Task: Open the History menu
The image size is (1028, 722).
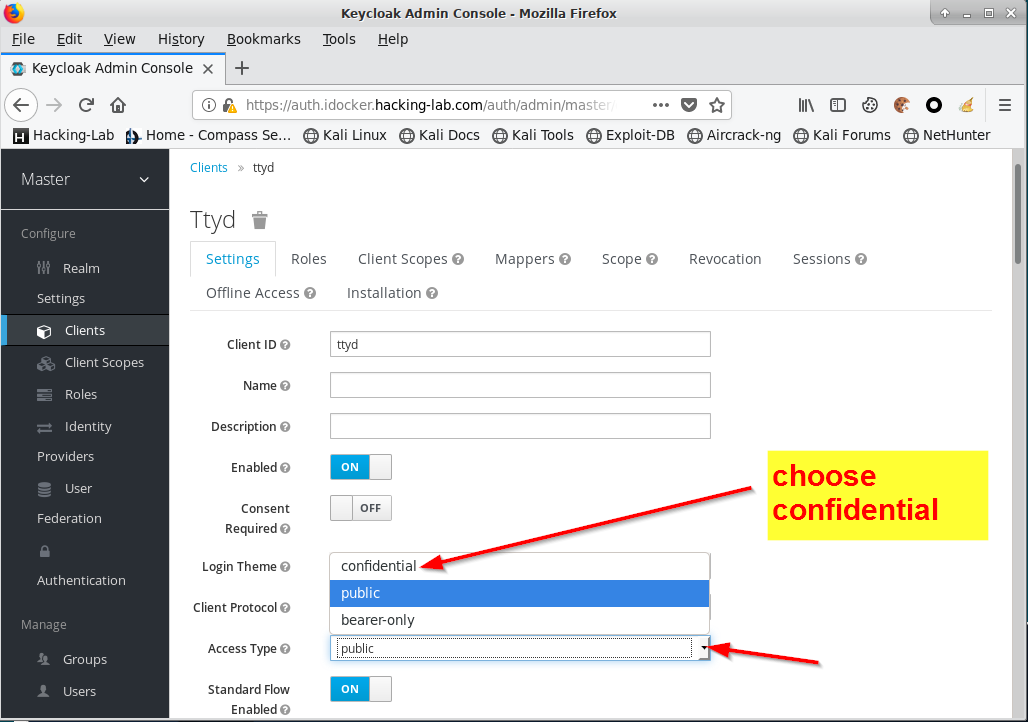Action: pyautogui.click(x=181, y=39)
